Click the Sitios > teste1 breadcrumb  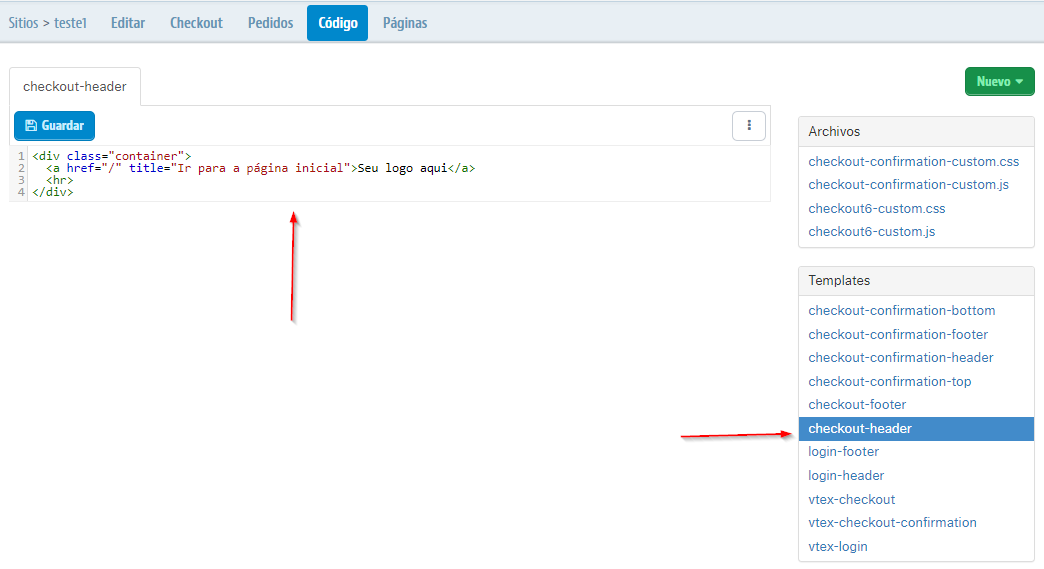pos(48,23)
